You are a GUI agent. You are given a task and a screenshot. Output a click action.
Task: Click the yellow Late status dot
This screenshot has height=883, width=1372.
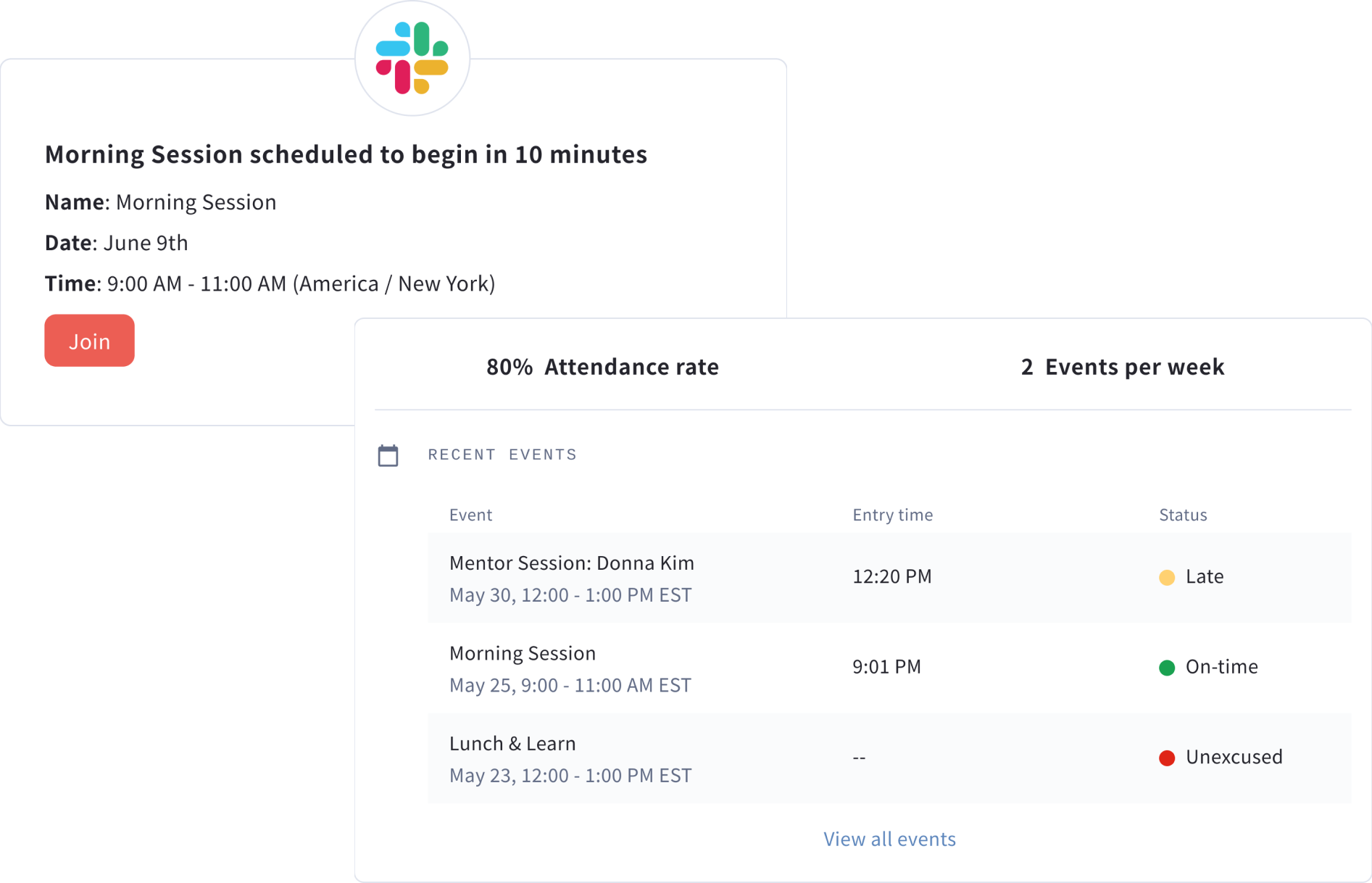(x=1167, y=577)
